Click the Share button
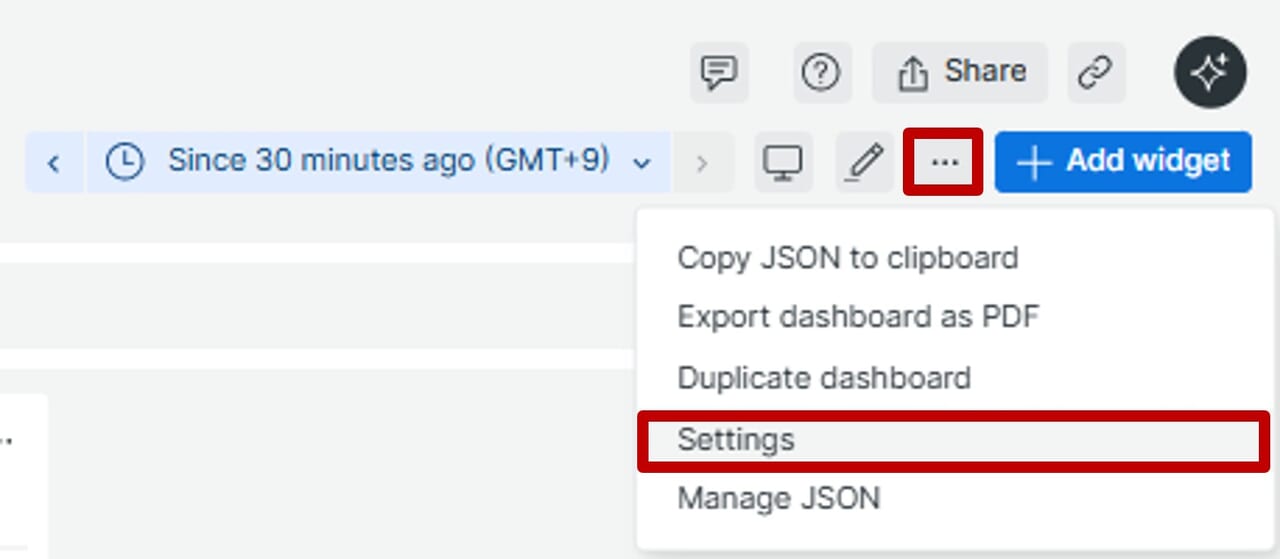This screenshot has width=1280, height=559. 960,73
